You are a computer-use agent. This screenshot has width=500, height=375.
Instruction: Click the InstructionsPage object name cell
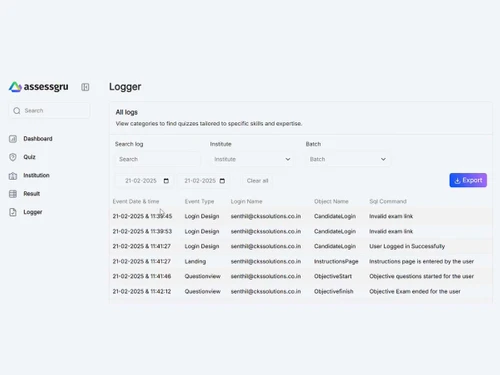336,261
